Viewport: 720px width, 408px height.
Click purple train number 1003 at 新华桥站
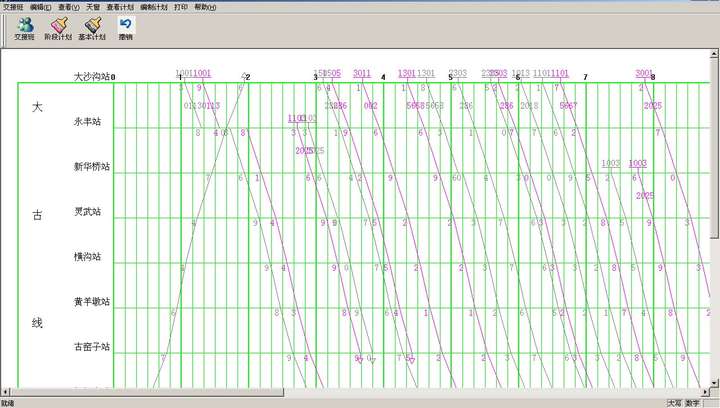click(x=638, y=163)
